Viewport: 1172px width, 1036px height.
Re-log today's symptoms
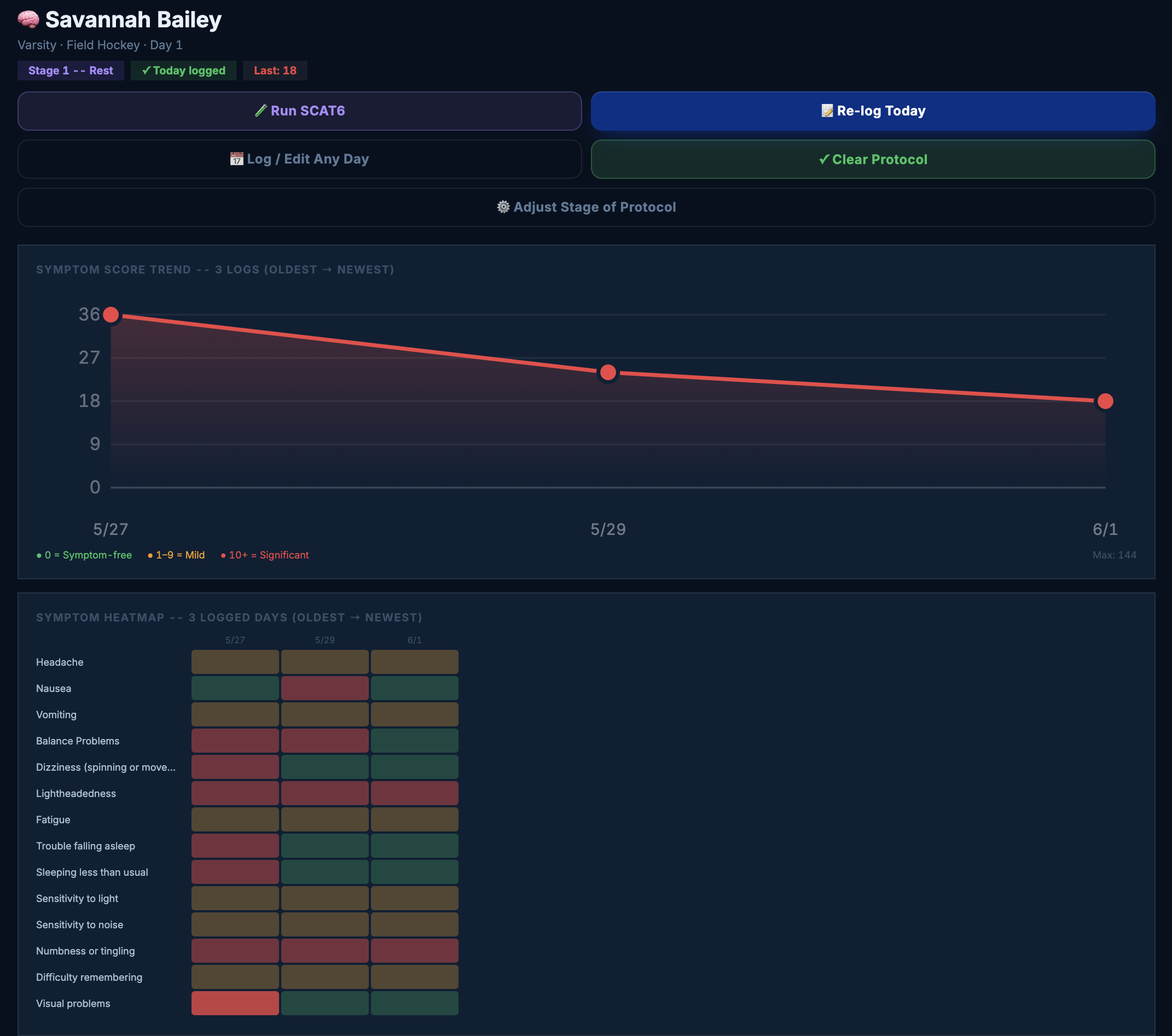coord(873,110)
